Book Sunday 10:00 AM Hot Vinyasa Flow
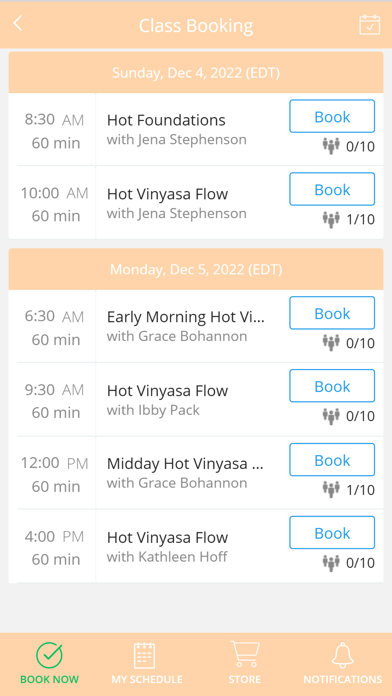The height and width of the screenshot is (696, 392). 332,189
